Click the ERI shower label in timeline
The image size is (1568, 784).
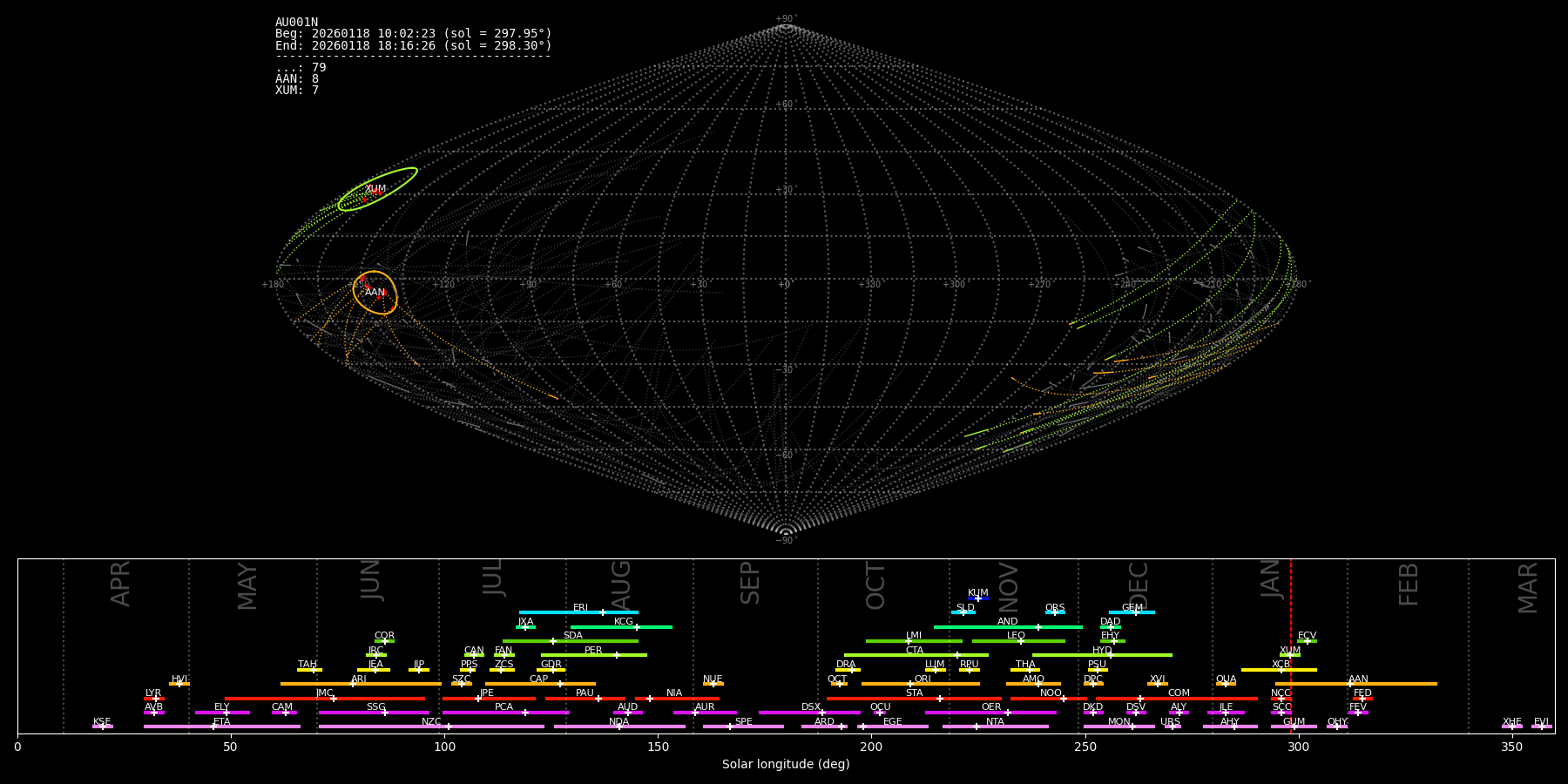pyautogui.click(x=581, y=608)
